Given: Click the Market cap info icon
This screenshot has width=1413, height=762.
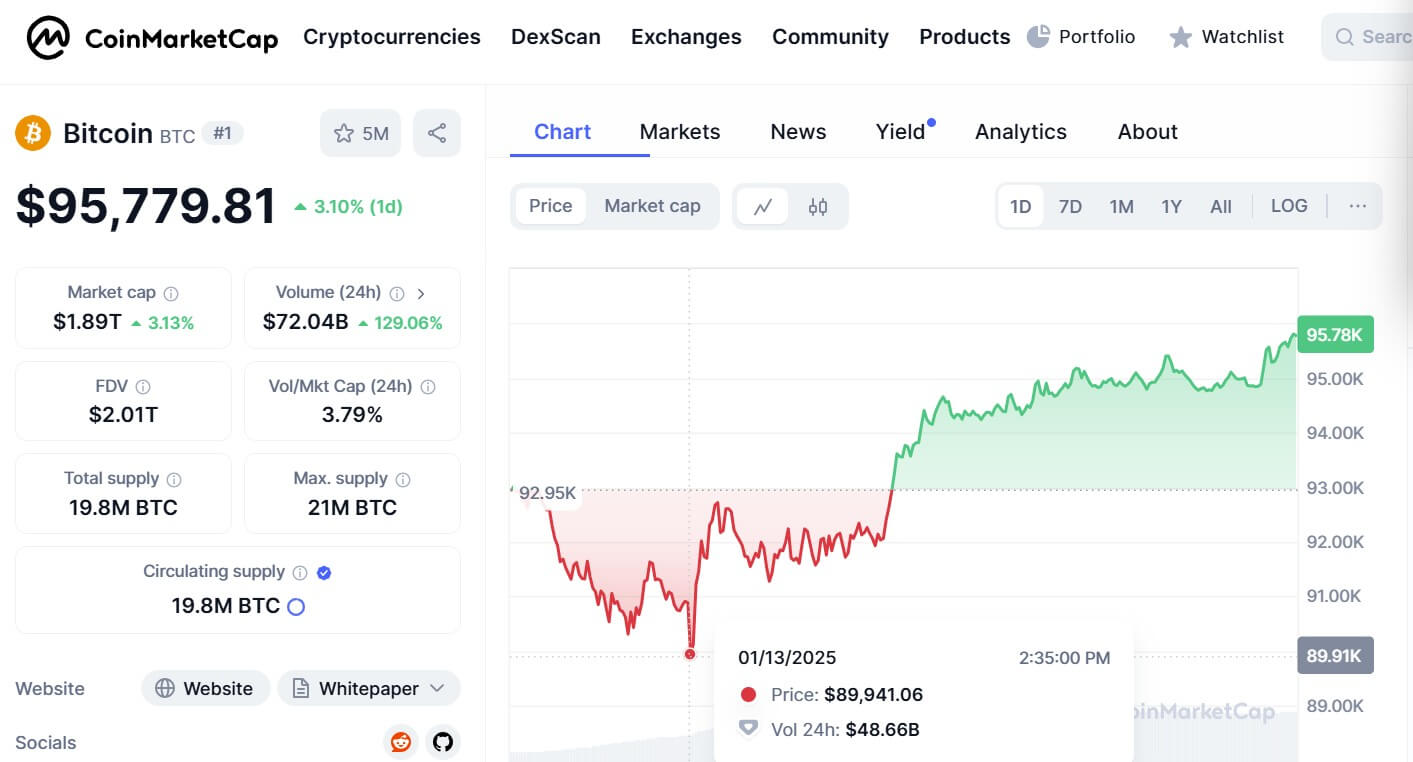Looking at the screenshot, I should (171, 293).
